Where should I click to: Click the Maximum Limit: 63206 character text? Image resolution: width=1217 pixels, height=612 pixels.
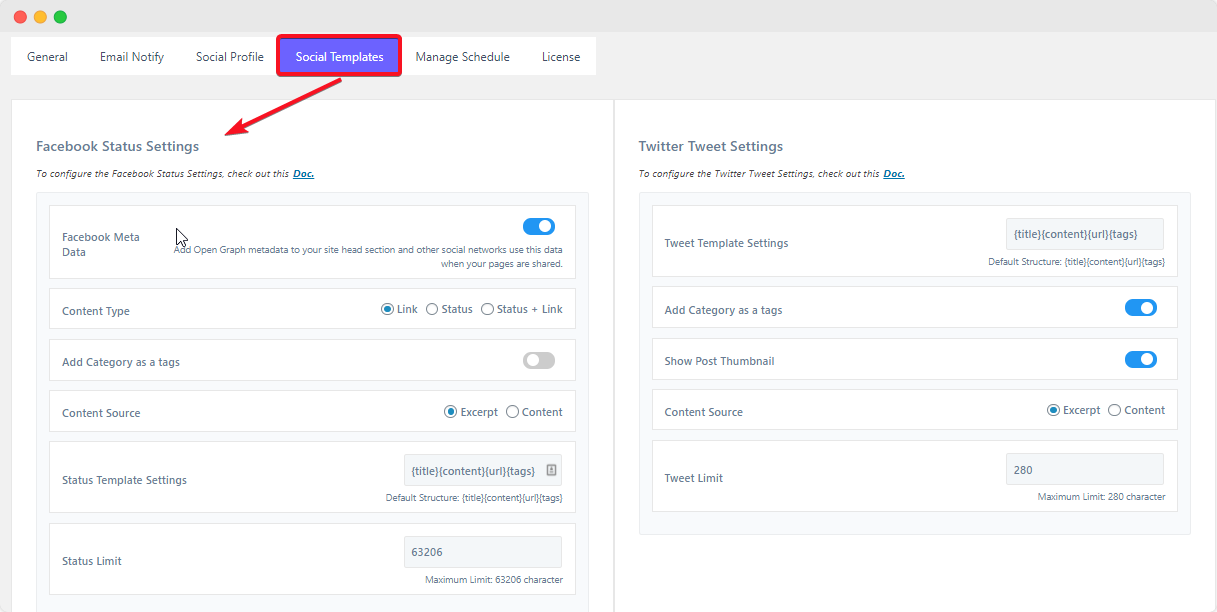(494, 580)
